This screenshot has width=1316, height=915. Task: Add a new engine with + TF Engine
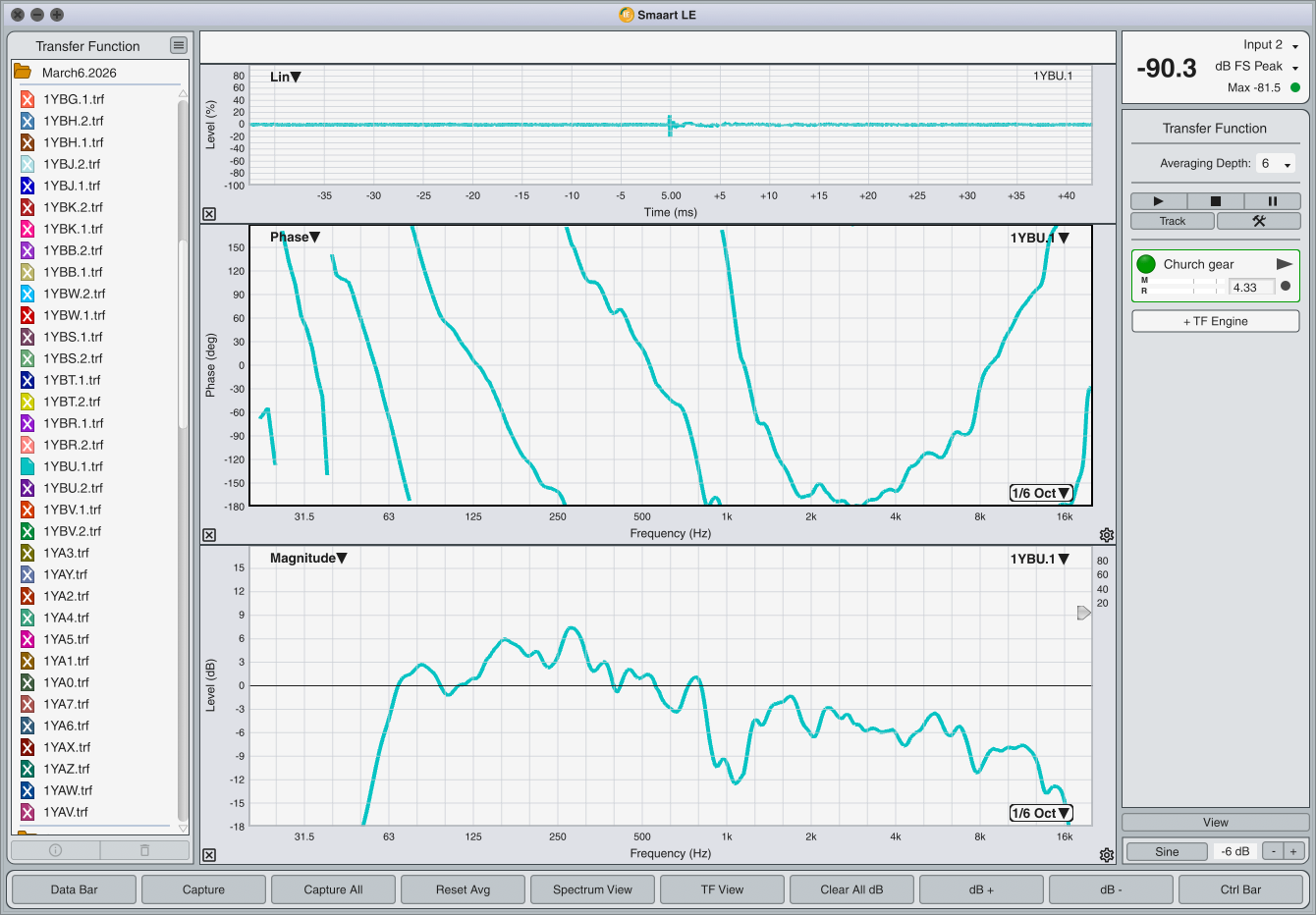[1215, 321]
